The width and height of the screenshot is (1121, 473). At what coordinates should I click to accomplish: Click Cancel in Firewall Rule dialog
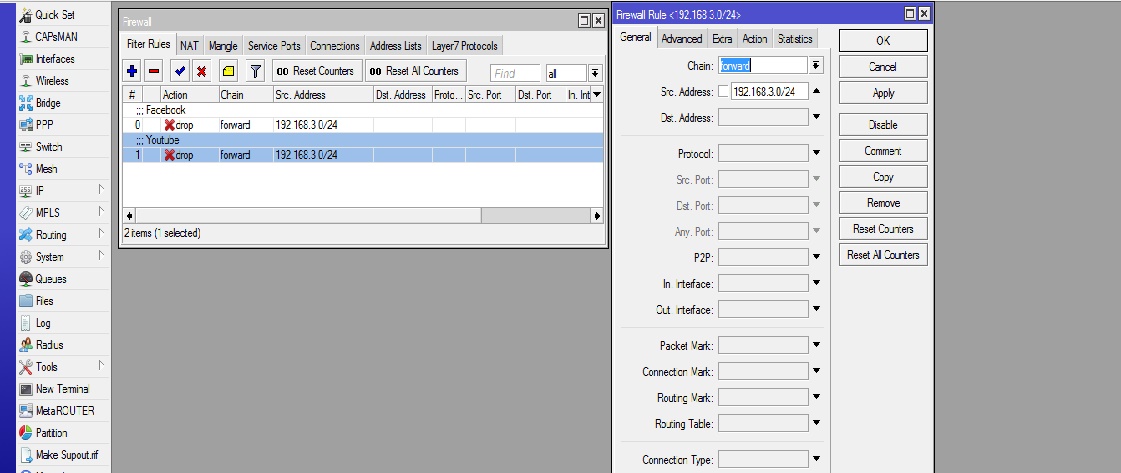(883, 66)
